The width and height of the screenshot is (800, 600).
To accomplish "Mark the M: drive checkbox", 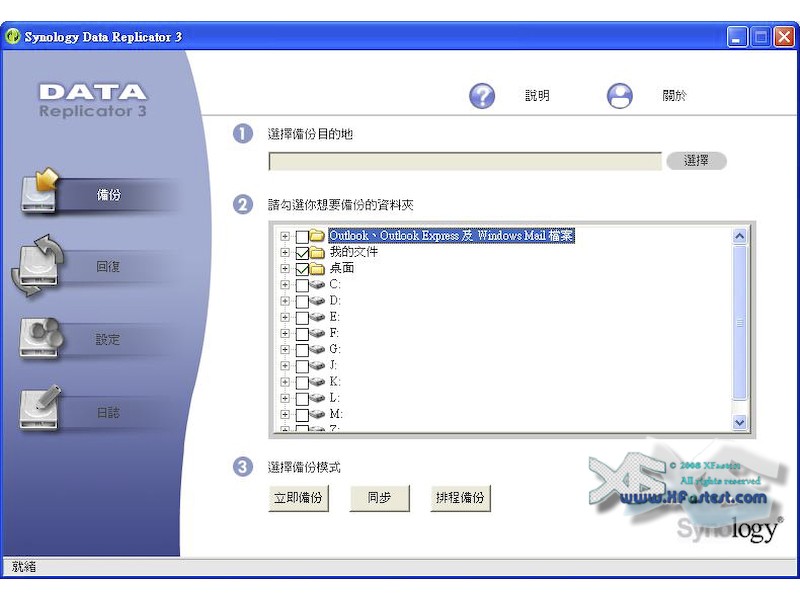I will coord(302,415).
